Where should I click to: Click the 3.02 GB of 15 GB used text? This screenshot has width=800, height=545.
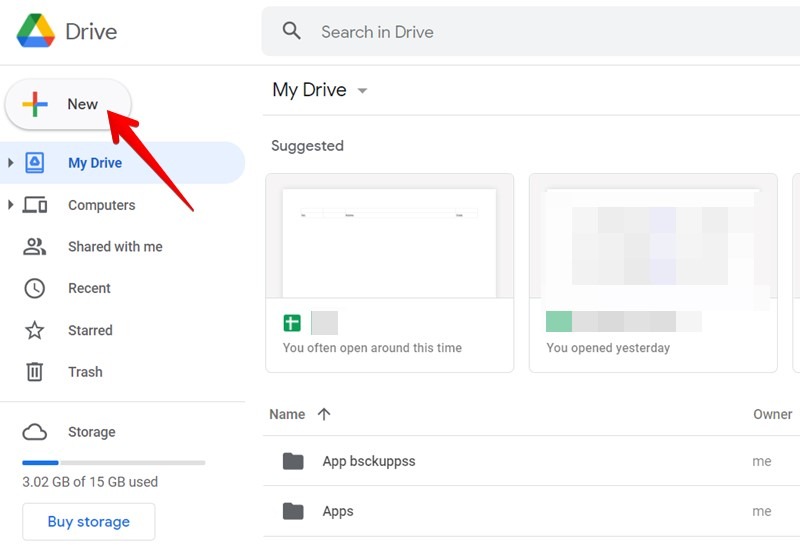click(x=90, y=482)
